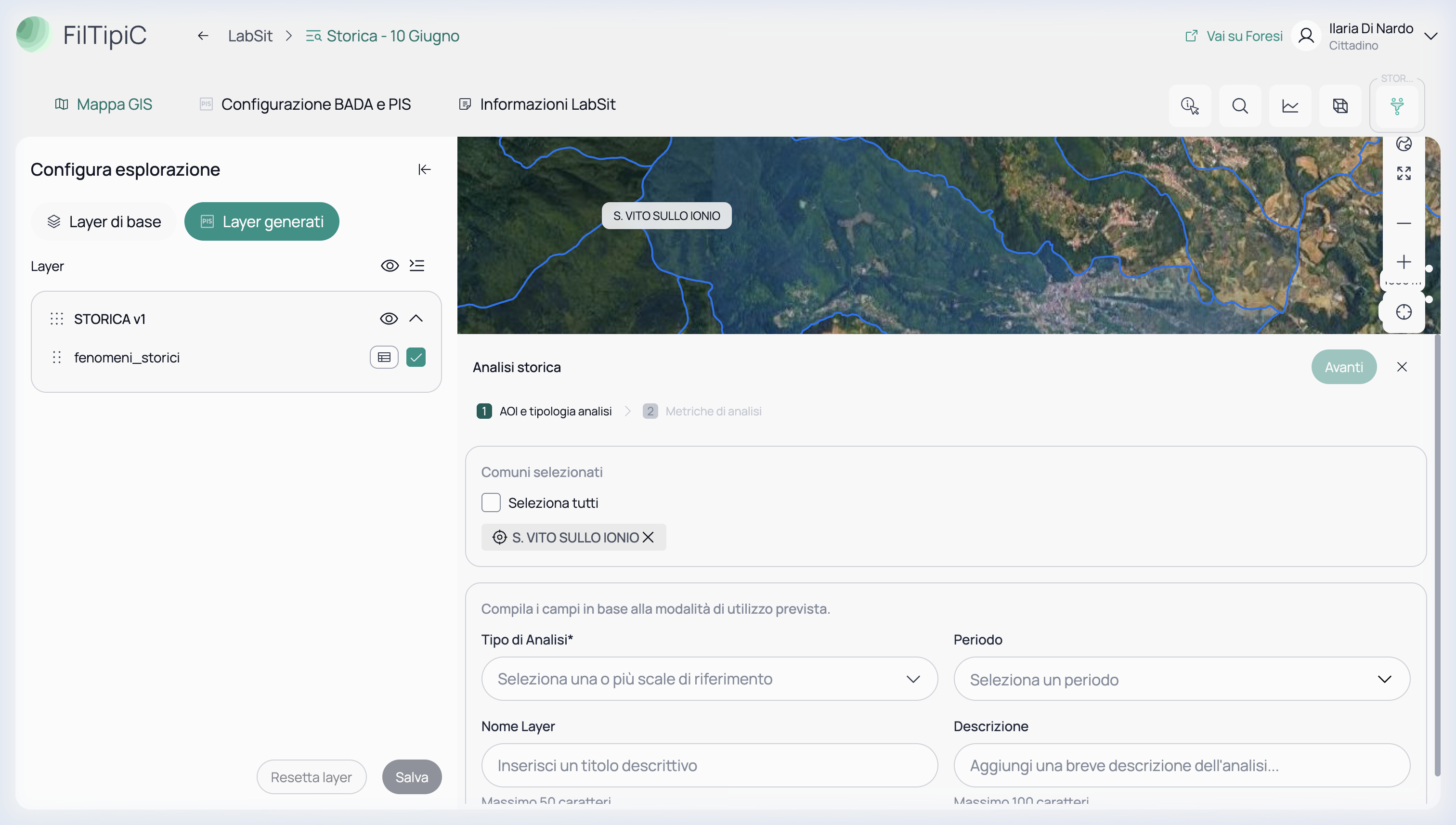Click the 3D cube layers toolbar icon
Screen dimensions: 1456x825
1340,106
